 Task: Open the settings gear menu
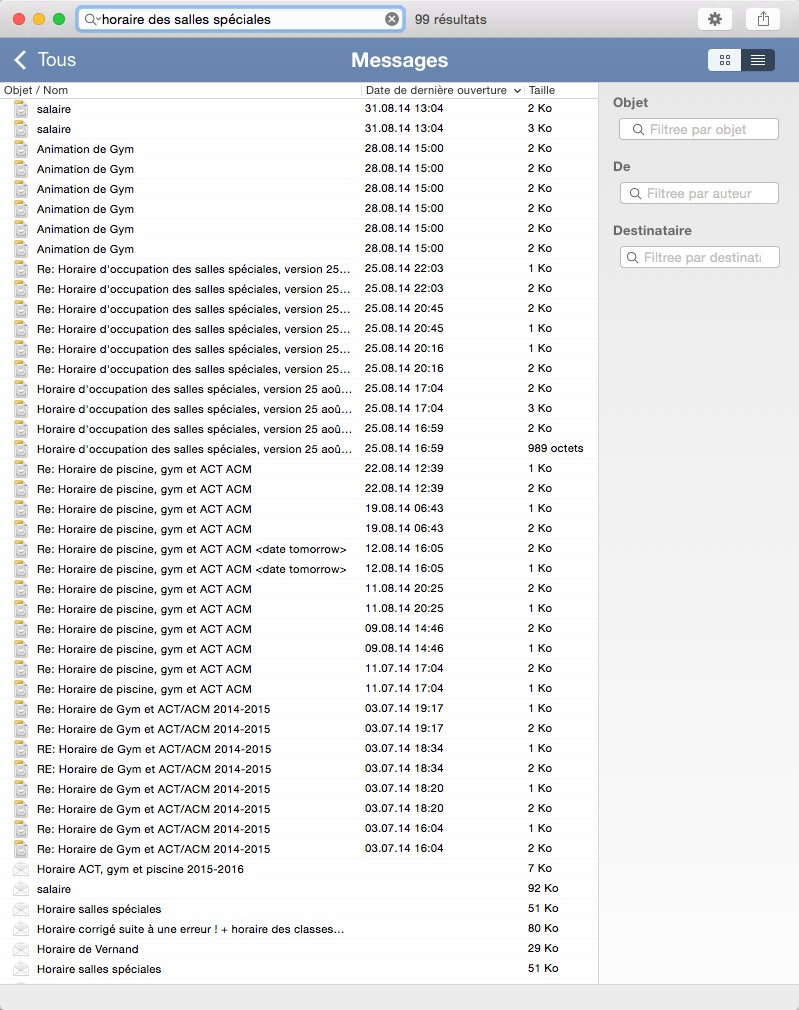point(715,19)
